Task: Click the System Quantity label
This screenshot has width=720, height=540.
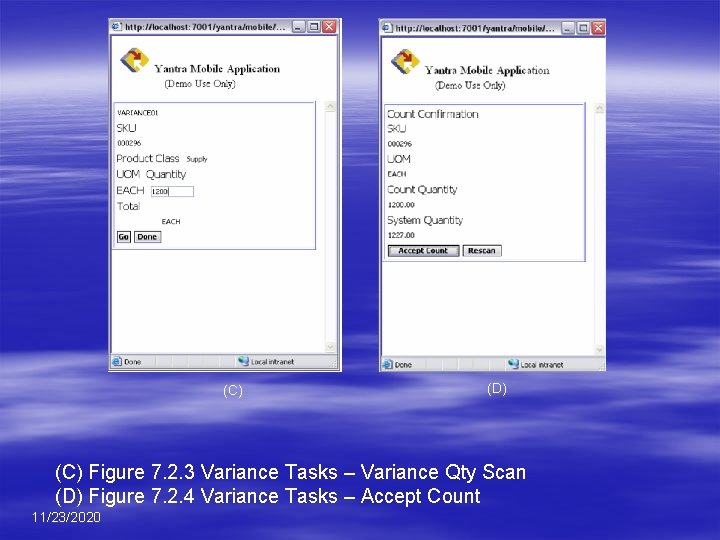Action: click(425, 220)
